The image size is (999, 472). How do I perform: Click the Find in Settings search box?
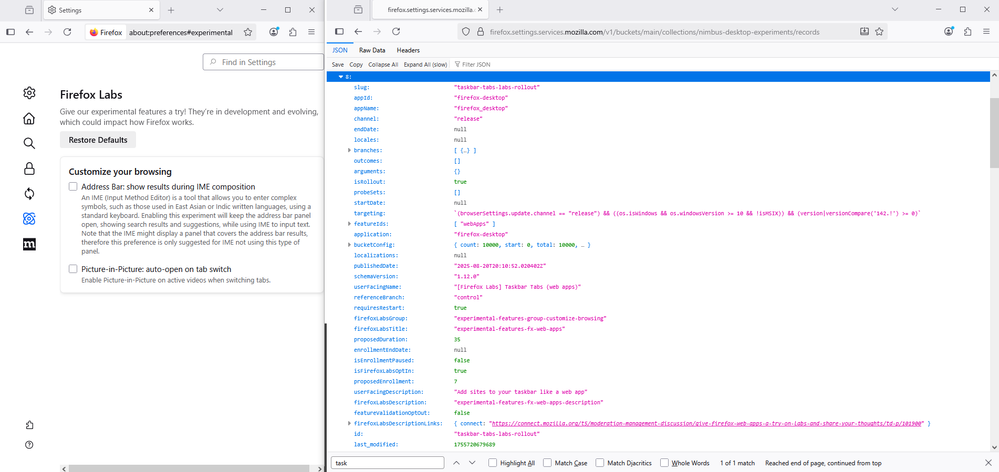[262, 62]
